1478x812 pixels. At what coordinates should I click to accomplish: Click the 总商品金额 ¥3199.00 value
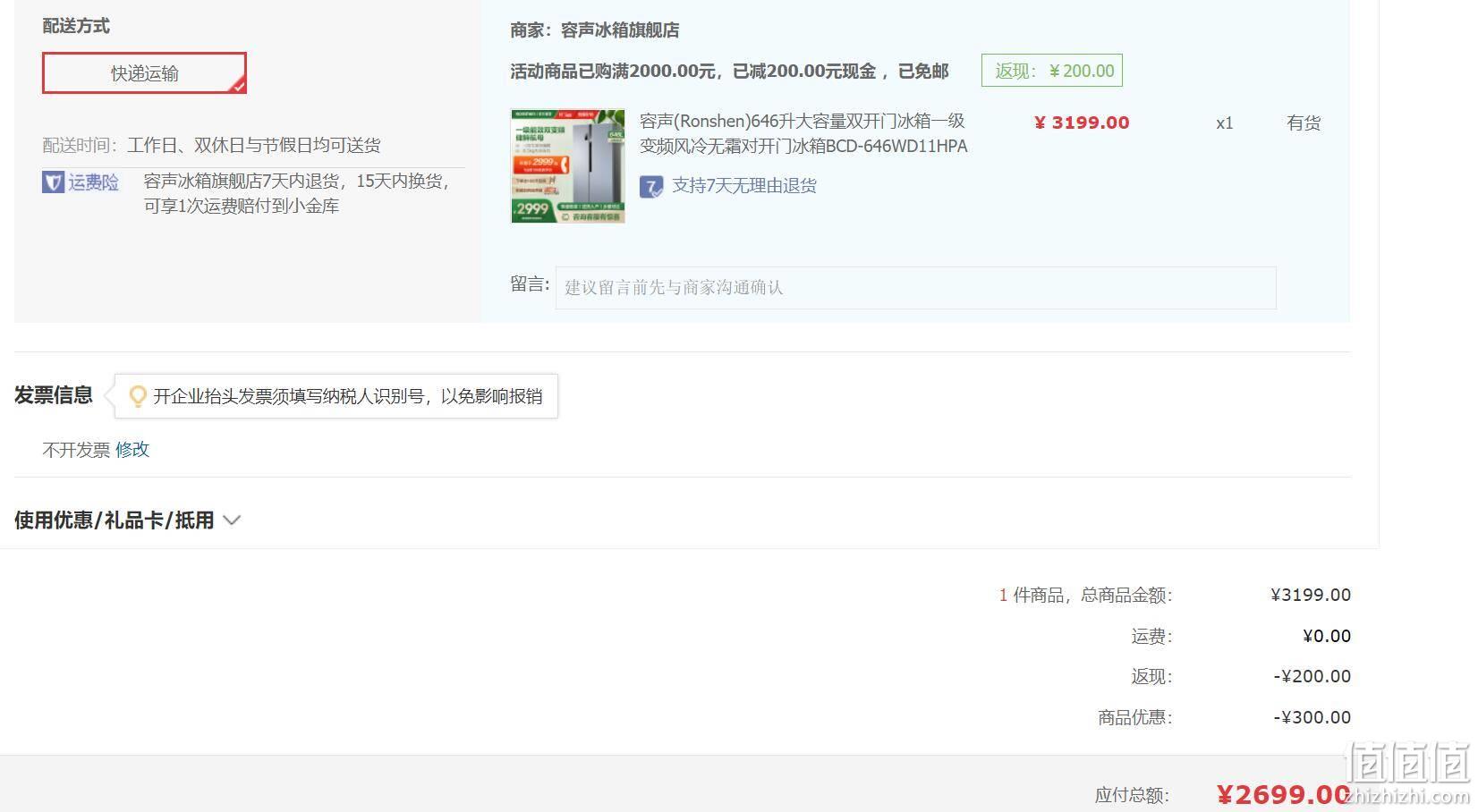1311,595
